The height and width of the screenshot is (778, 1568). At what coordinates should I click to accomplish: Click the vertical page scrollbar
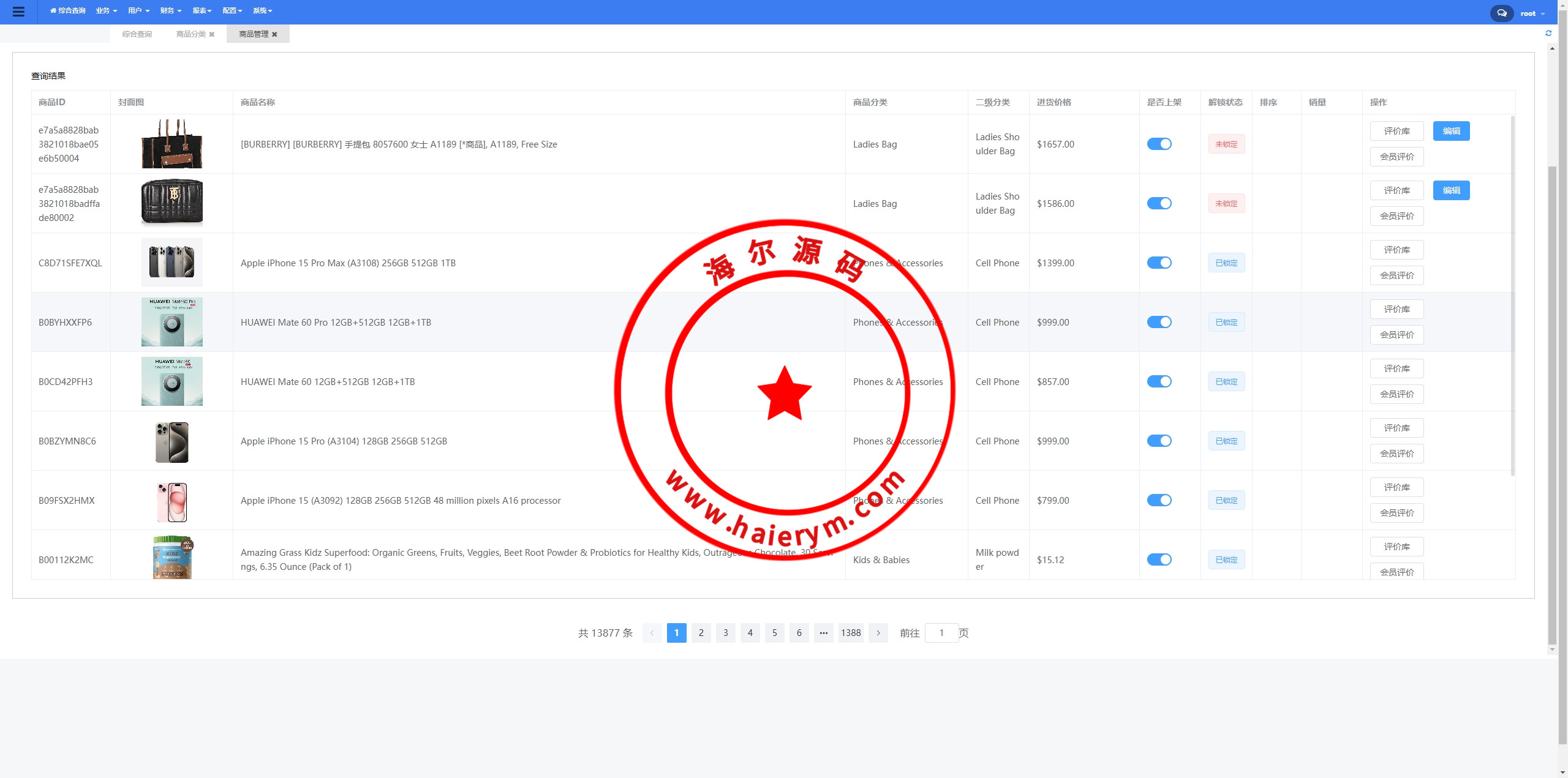[1551, 404]
